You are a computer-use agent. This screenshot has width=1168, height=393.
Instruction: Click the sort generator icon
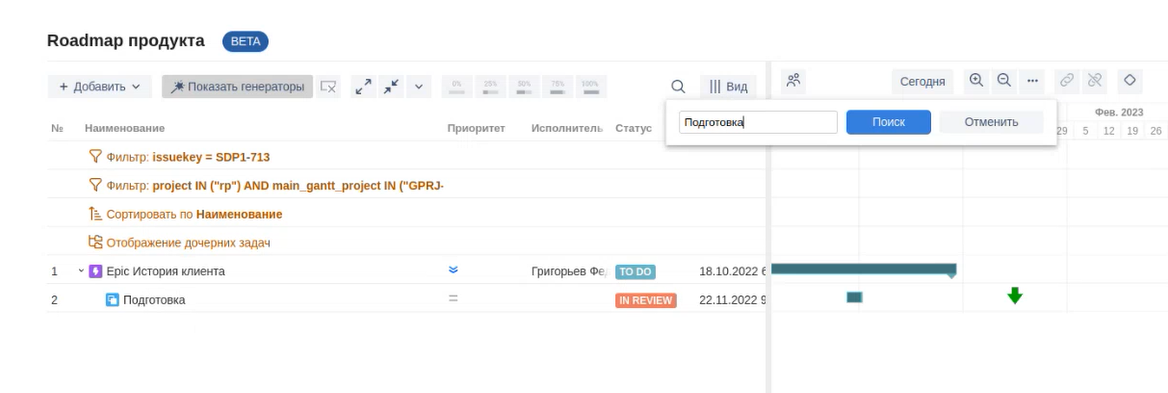pos(95,214)
